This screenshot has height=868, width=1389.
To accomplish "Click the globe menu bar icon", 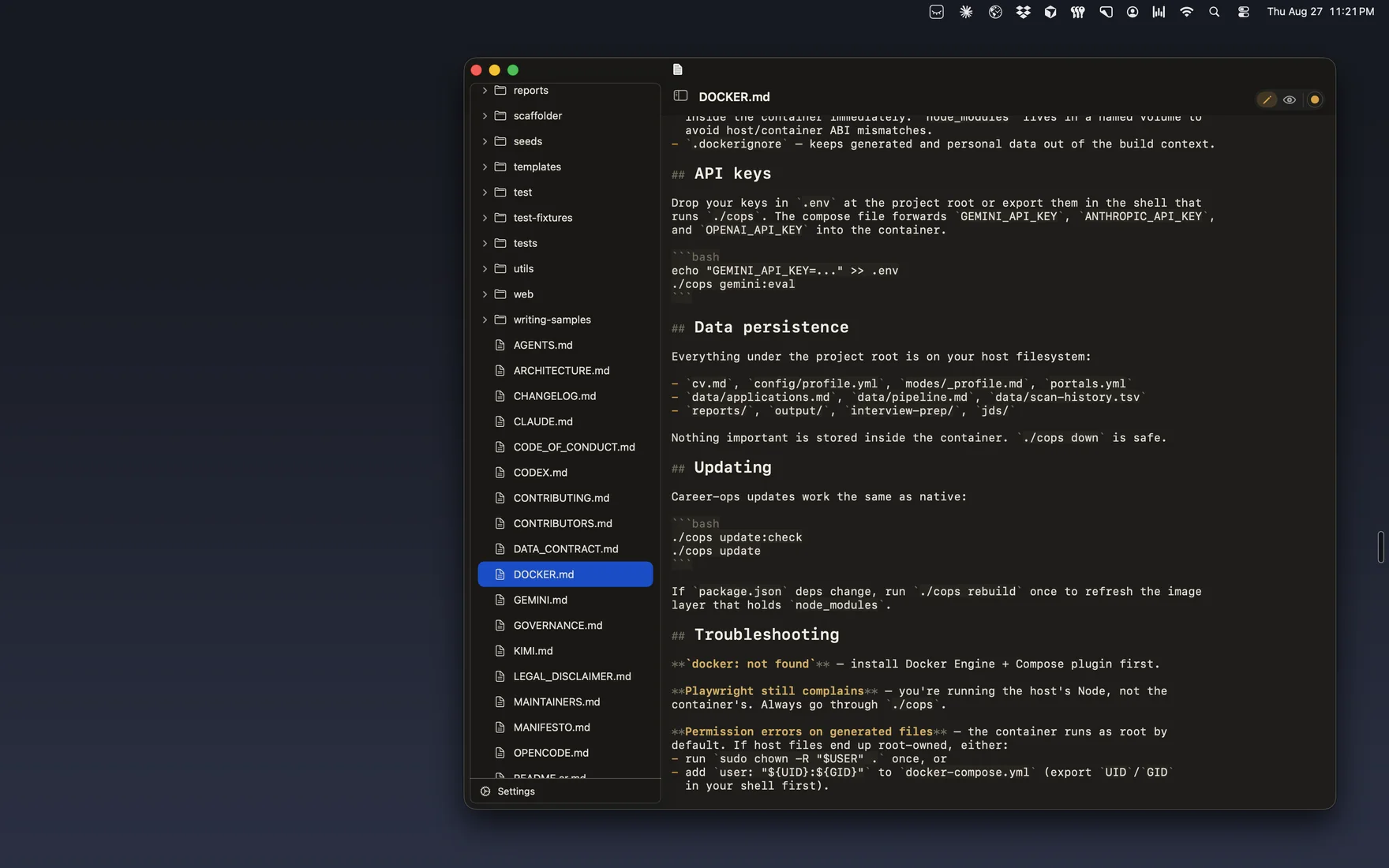I will coord(995,12).
